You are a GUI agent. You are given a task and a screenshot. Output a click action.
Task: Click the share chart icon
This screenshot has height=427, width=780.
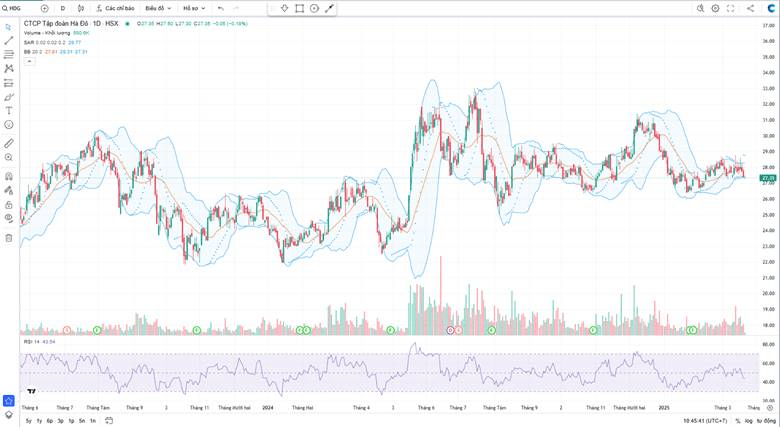click(x=750, y=8)
